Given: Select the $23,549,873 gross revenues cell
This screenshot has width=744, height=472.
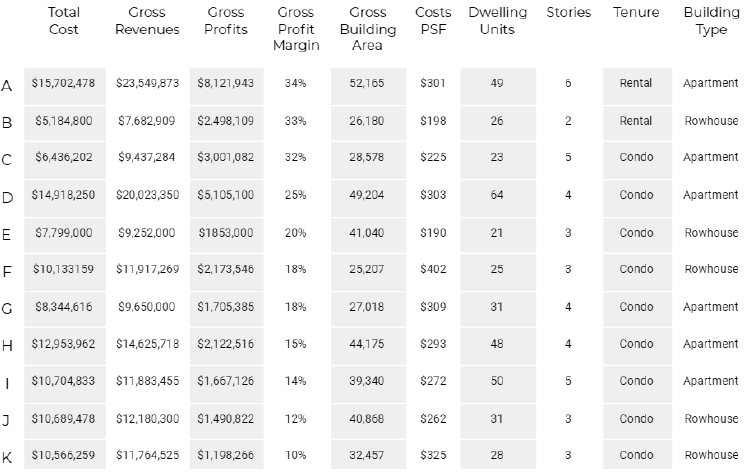Looking at the screenshot, I should click(x=148, y=83).
